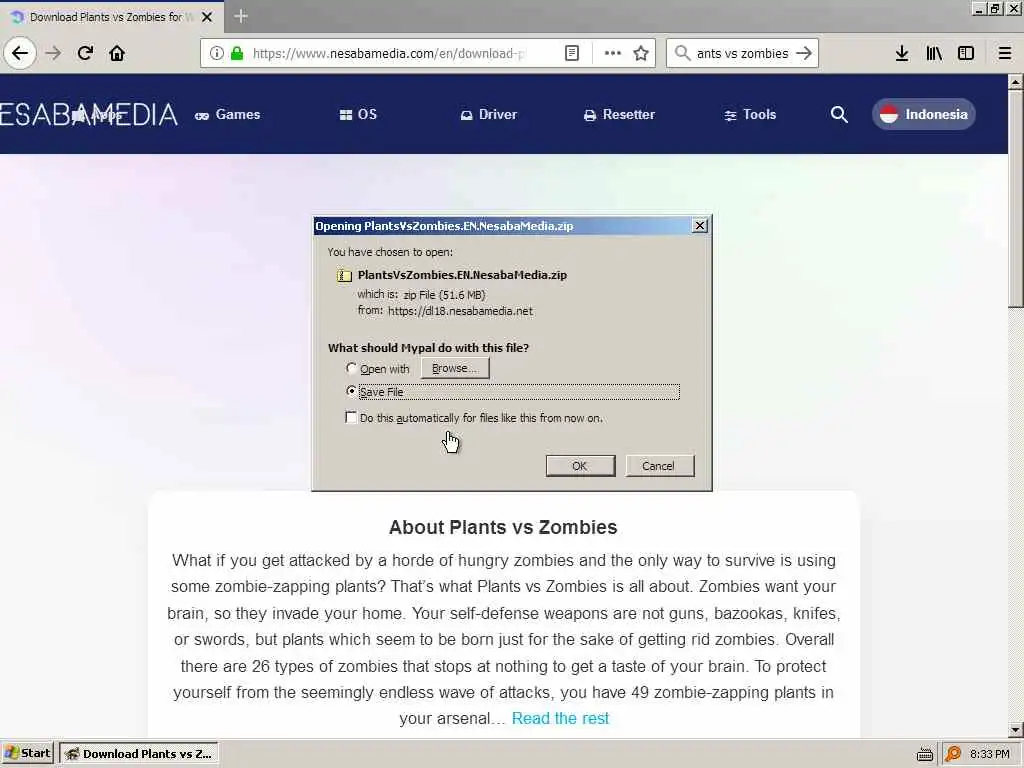
Task: Open a new browser tab
Action: [x=240, y=16]
